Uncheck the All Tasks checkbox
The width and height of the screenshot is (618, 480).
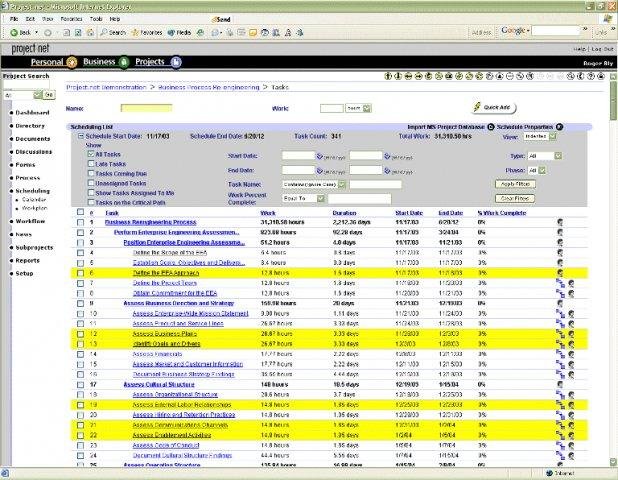coord(89,155)
